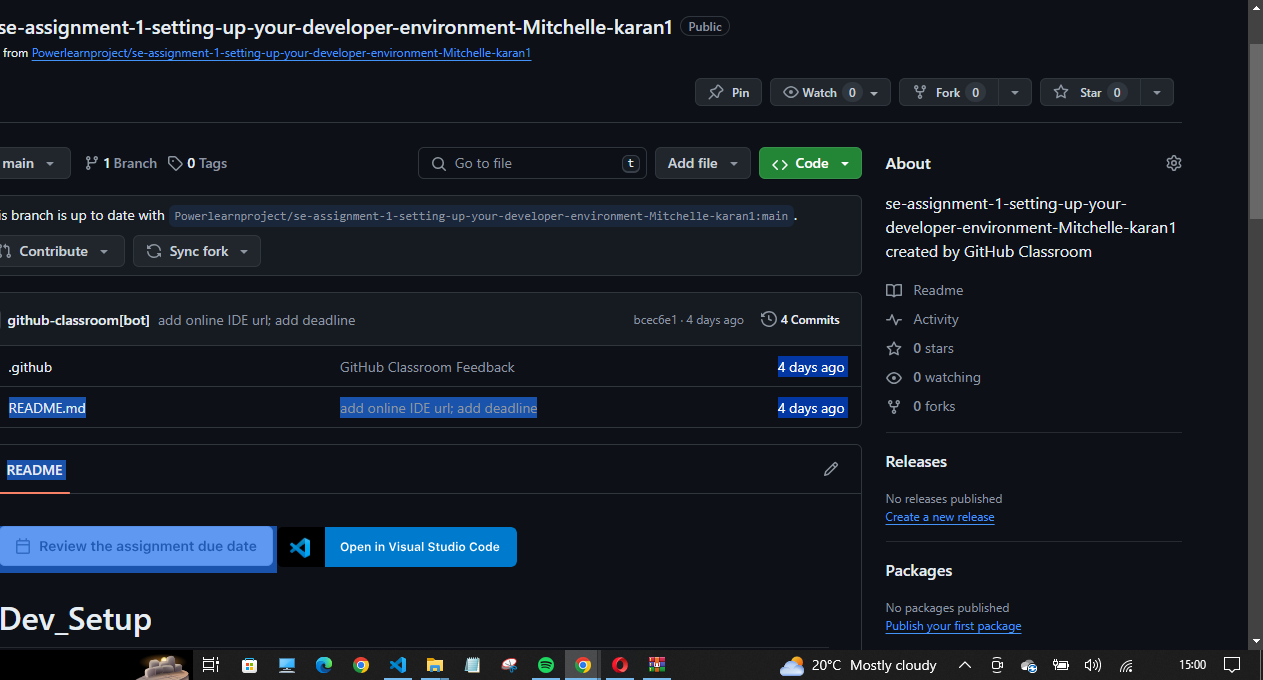Open Wi-Fi network settings in tray
This screenshot has width=1263, height=680.
1126,665
